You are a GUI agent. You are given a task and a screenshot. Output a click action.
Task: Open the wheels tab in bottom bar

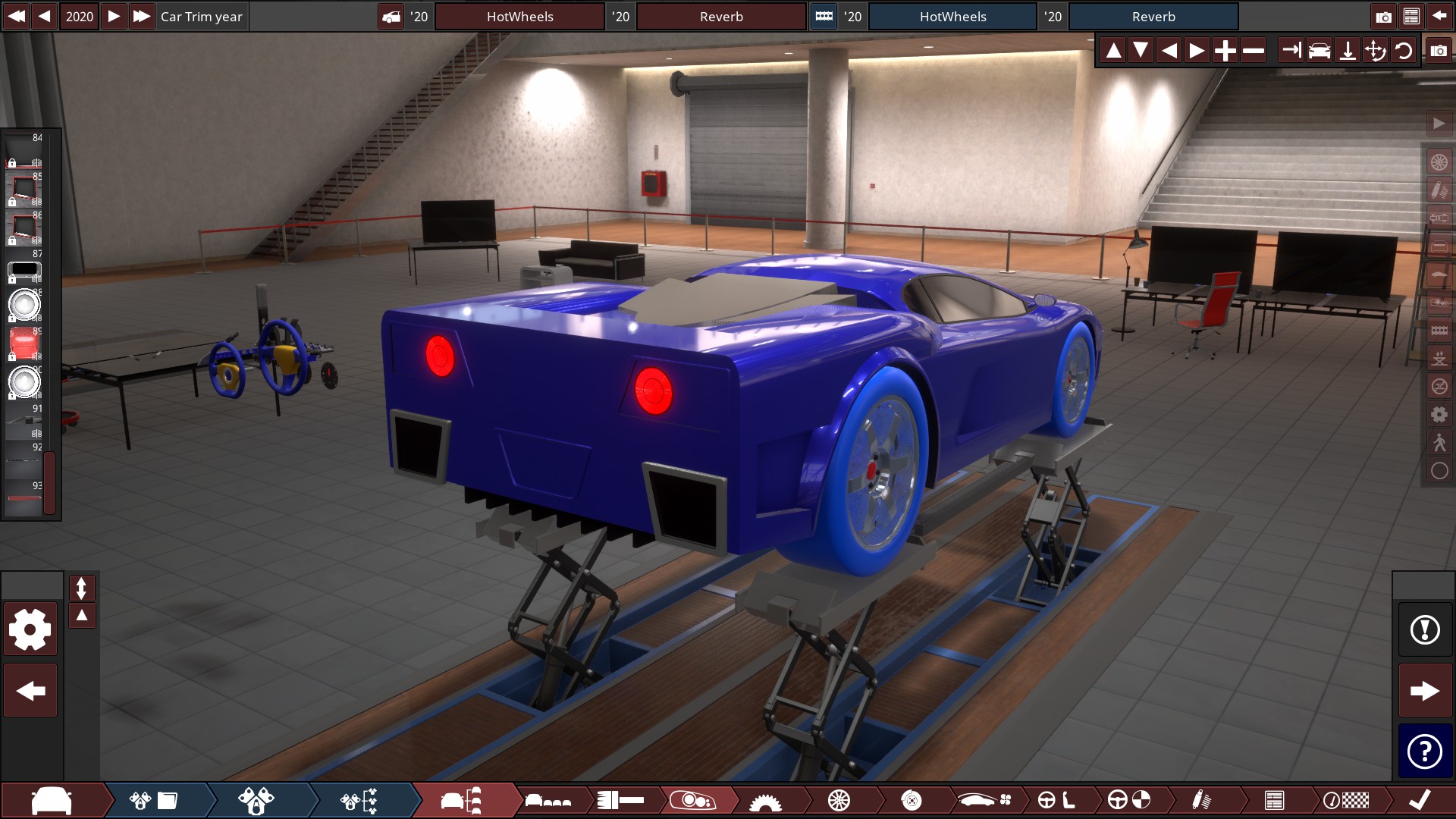(839, 800)
